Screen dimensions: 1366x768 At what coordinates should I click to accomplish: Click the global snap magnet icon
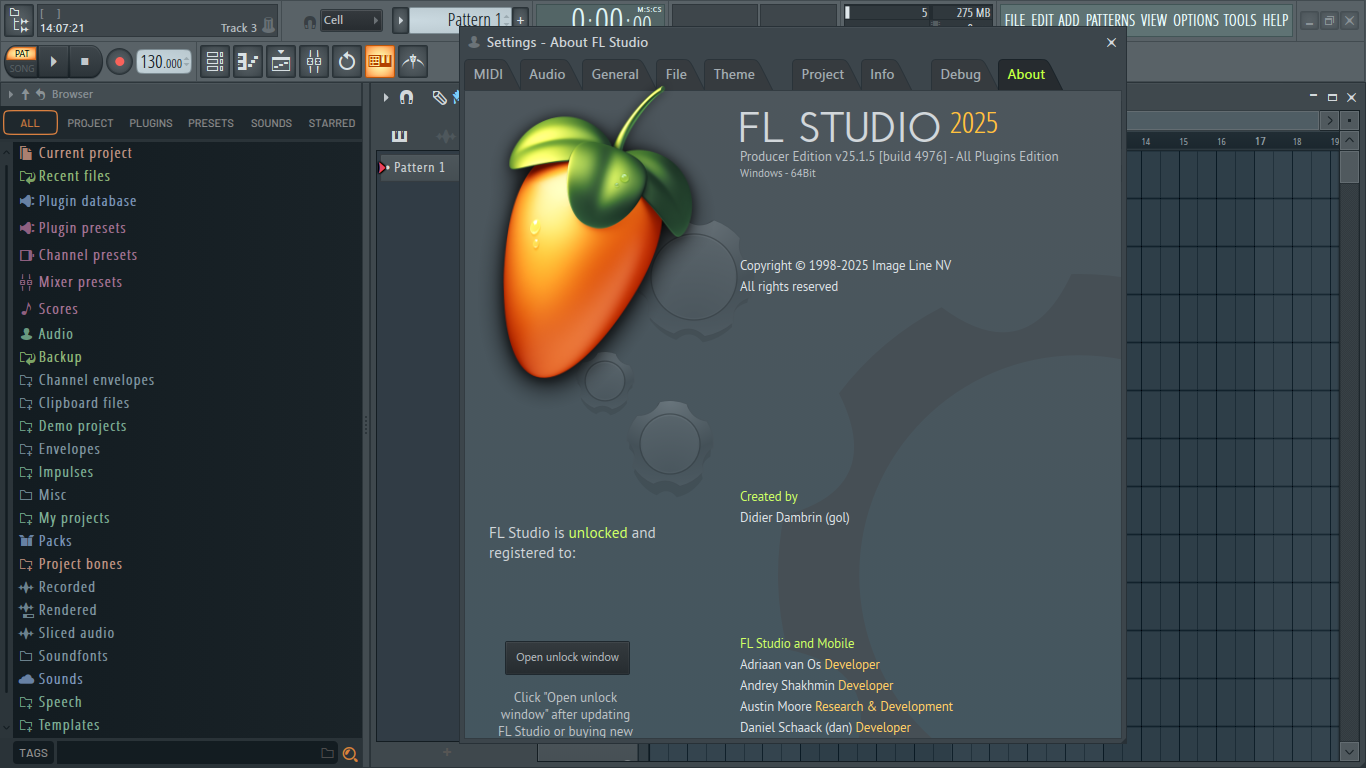310,21
